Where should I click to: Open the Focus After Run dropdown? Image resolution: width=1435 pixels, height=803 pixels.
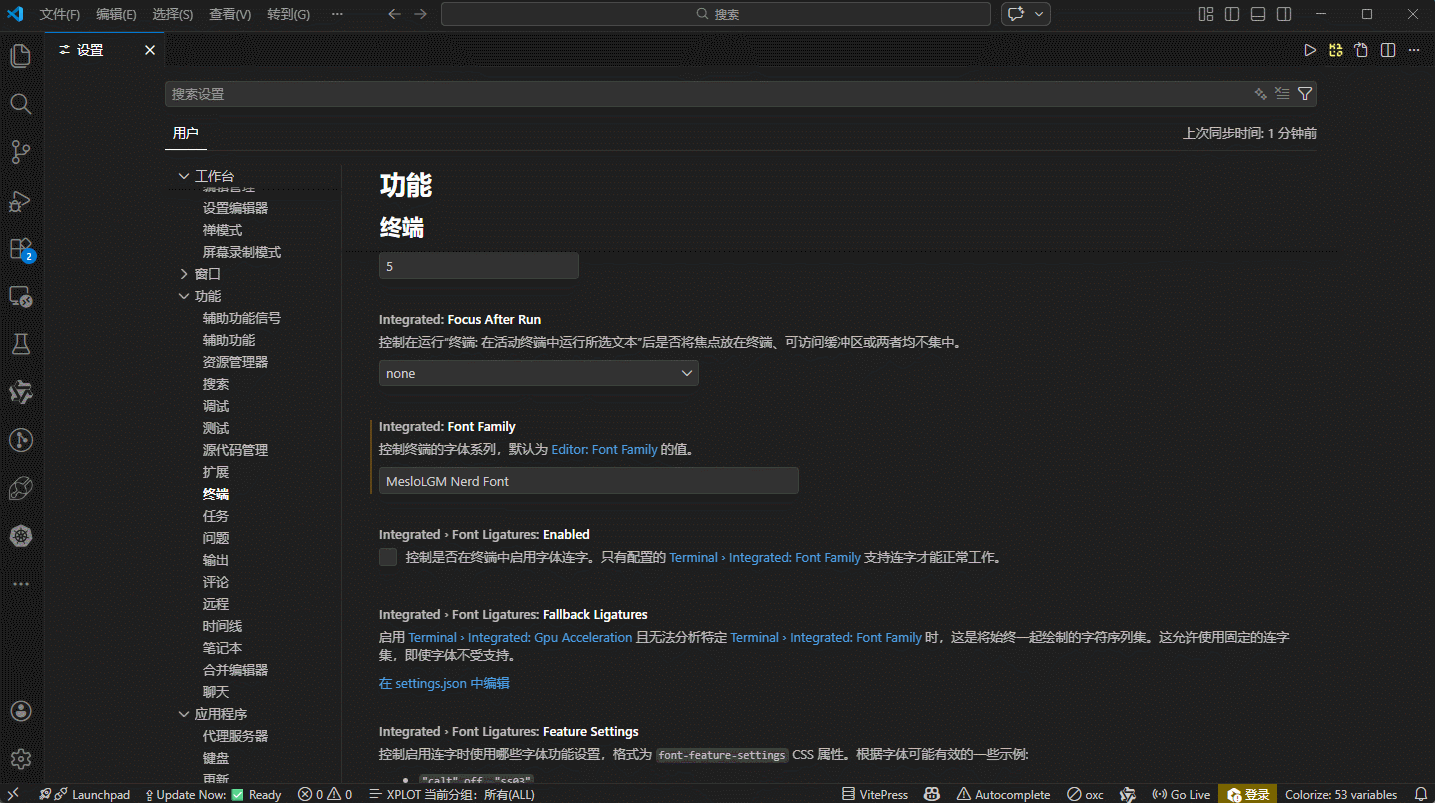point(538,373)
